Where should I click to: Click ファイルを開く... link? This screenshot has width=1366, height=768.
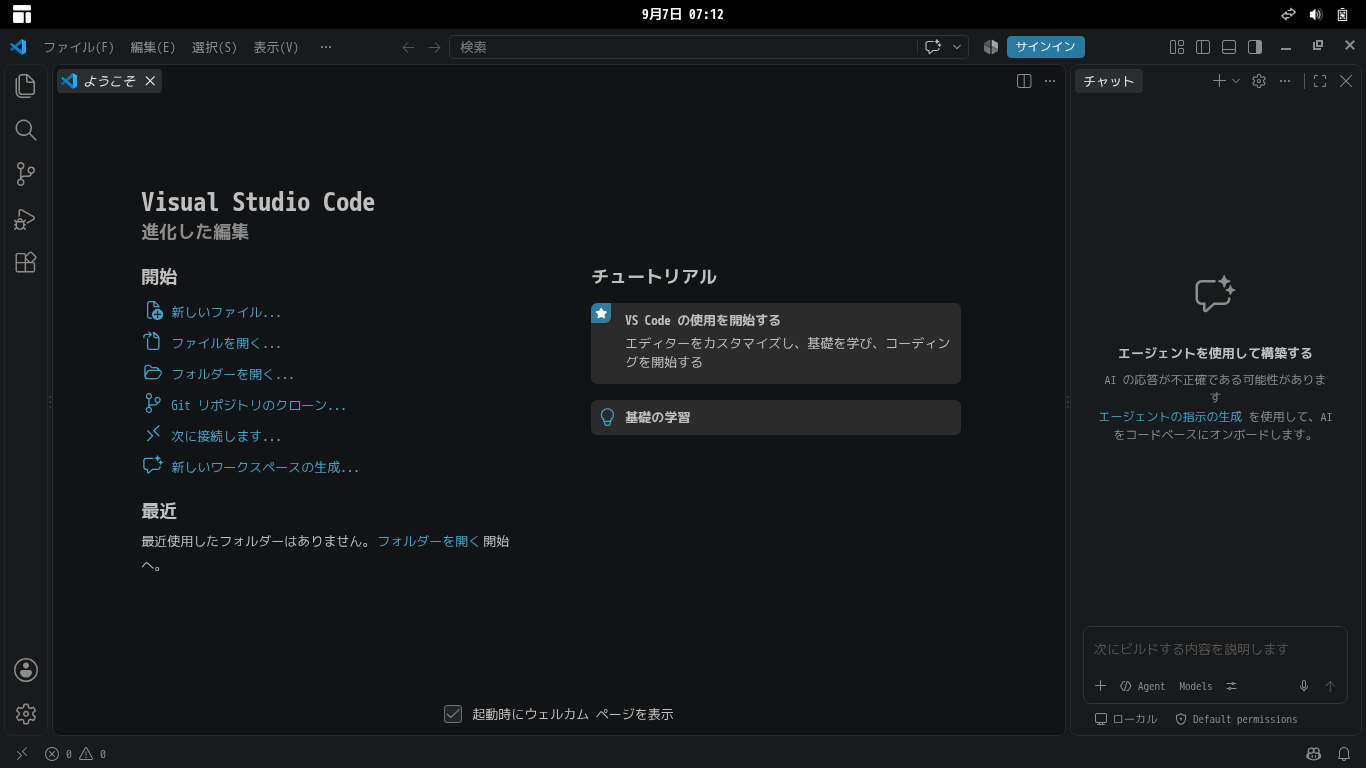click(226, 343)
